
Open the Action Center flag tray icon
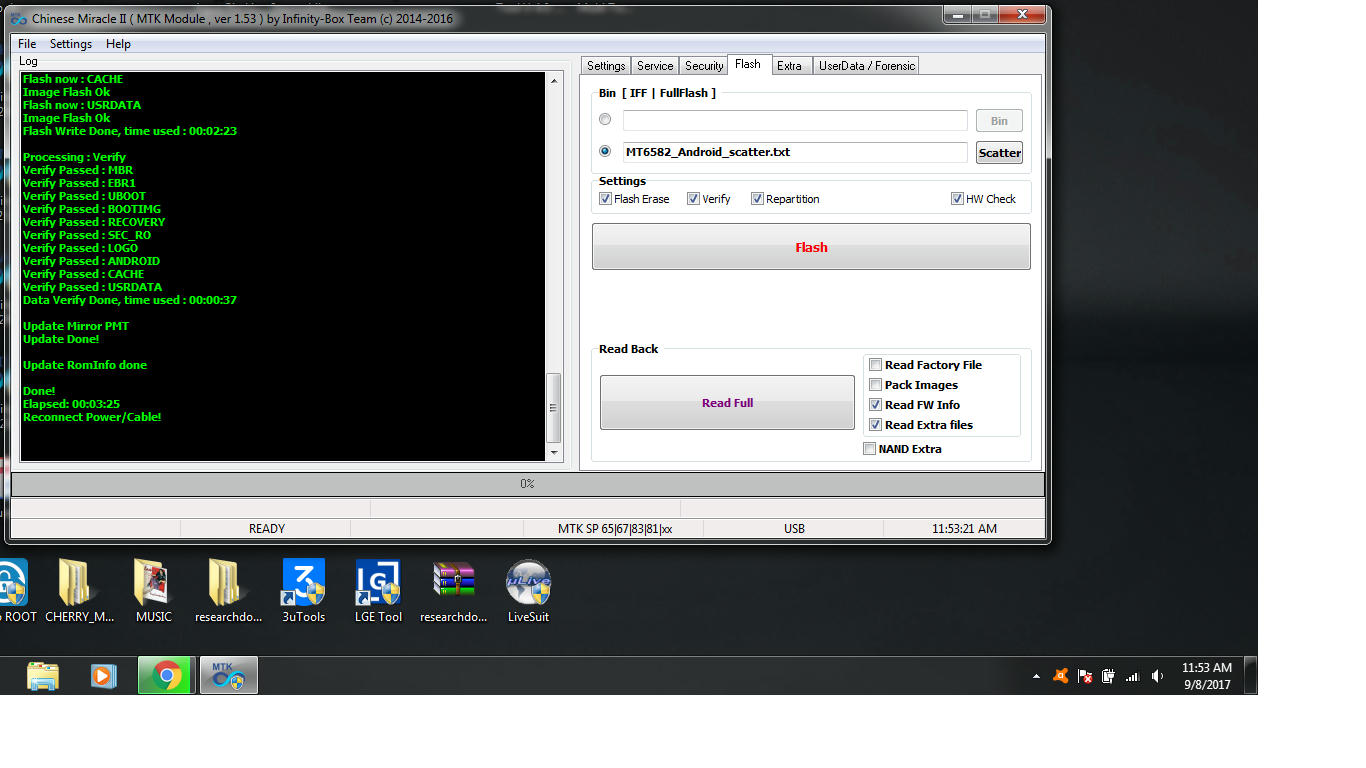click(x=1085, y=676)
